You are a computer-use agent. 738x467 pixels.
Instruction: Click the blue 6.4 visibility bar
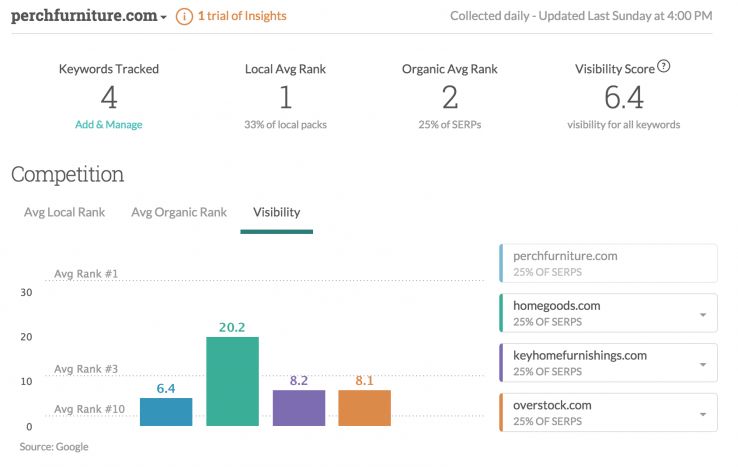pyautogui.click(x=166, y=412)
